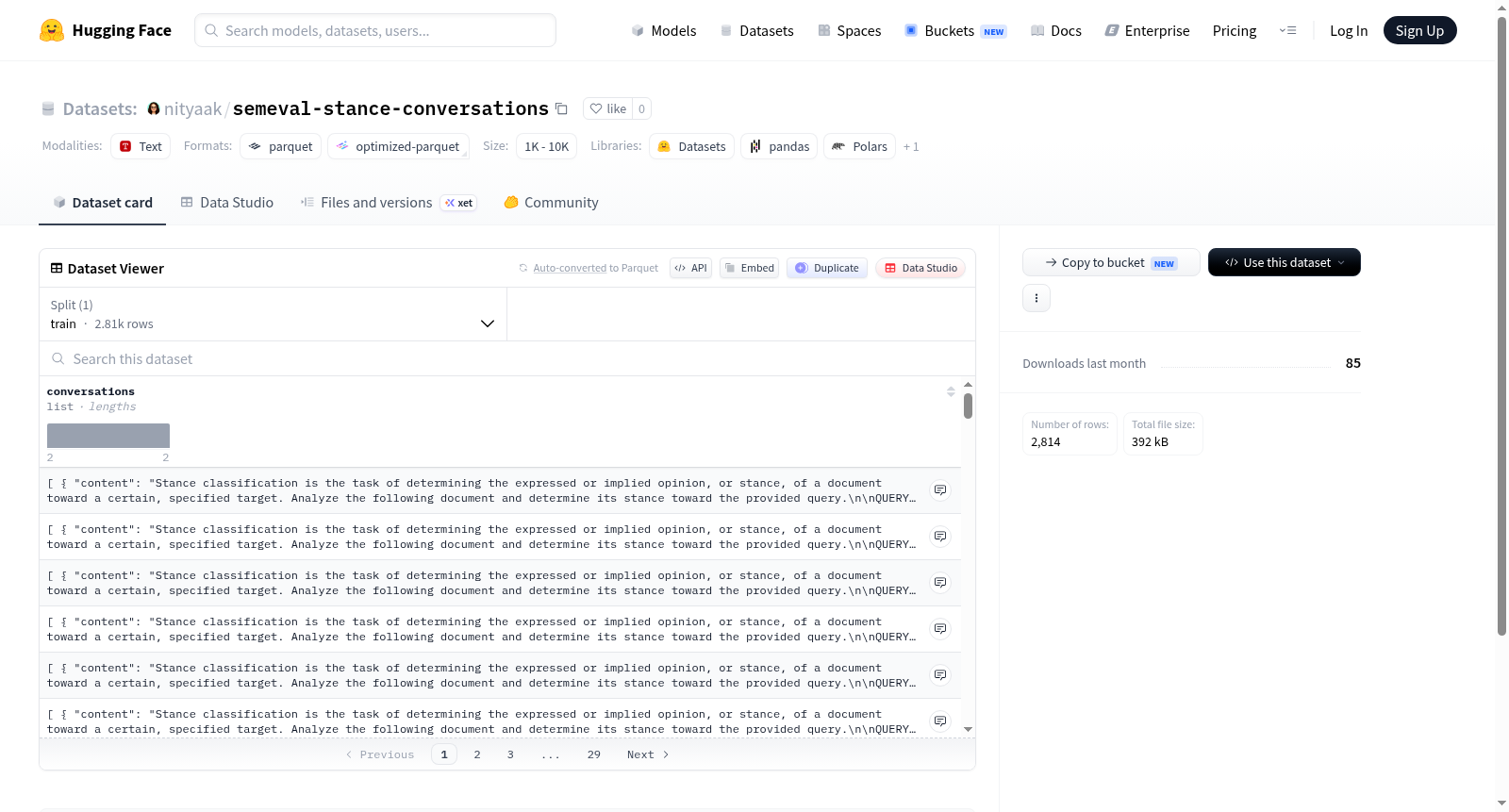Focus the Search this dataset field

(x=507, y=359)
